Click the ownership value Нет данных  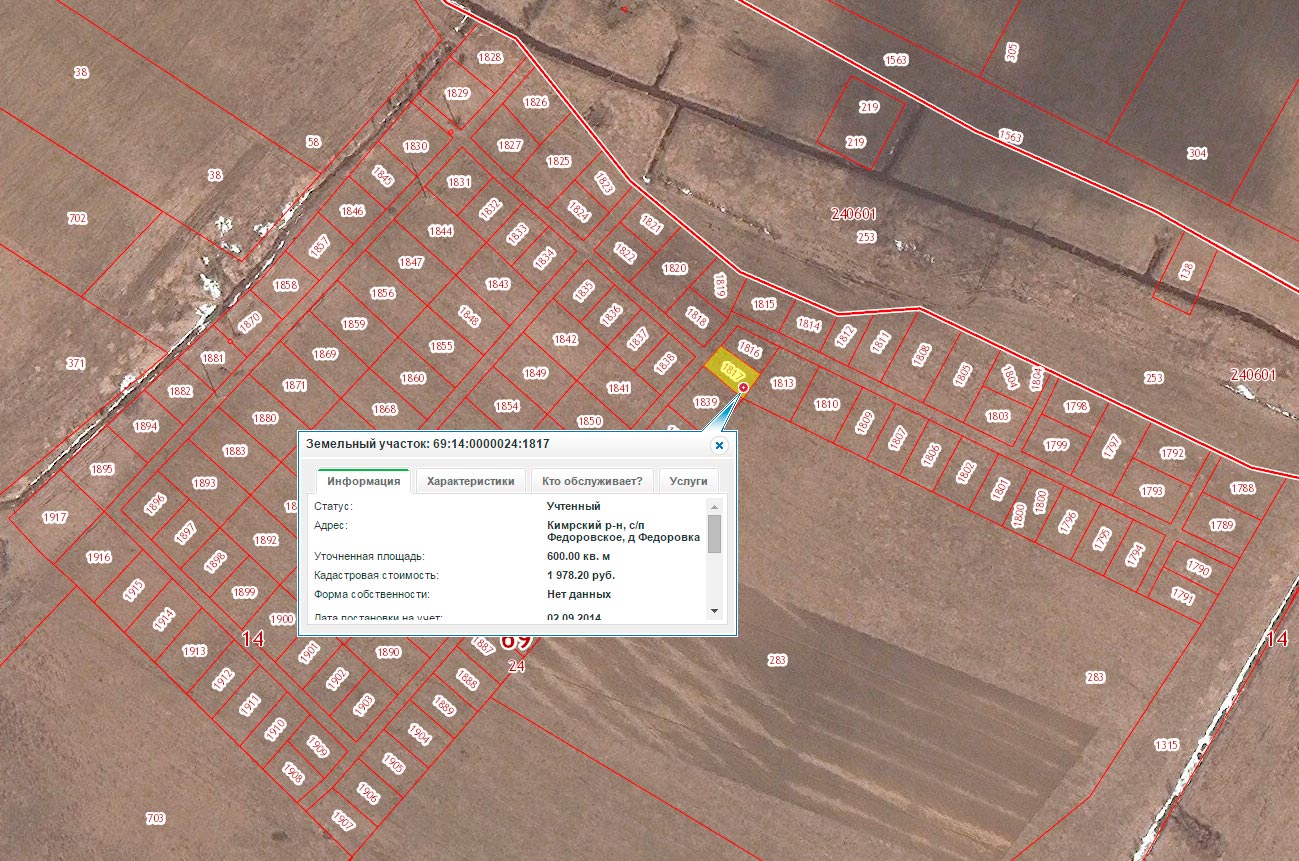click(x=579, y=594)
